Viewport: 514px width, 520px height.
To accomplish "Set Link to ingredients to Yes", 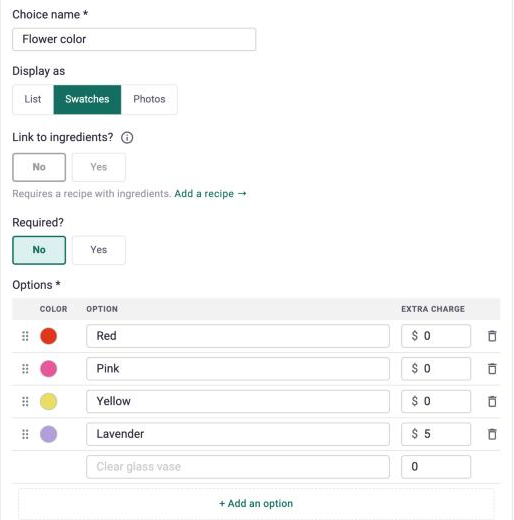I will click(99, 167).
